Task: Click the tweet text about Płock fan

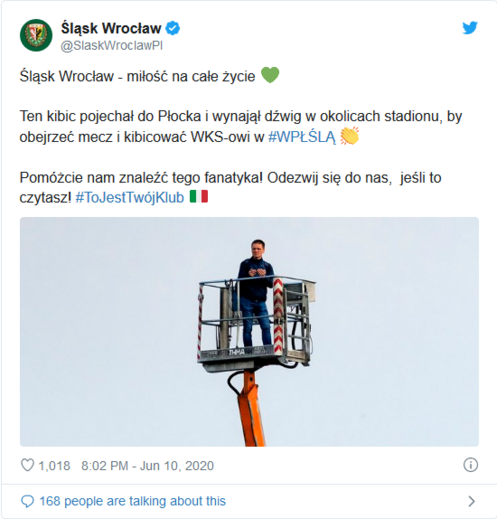Action: [241, 126]
